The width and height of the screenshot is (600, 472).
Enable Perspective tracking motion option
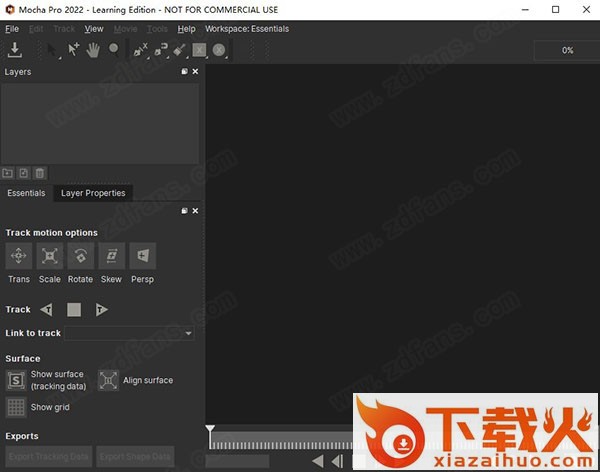point(142,256)
